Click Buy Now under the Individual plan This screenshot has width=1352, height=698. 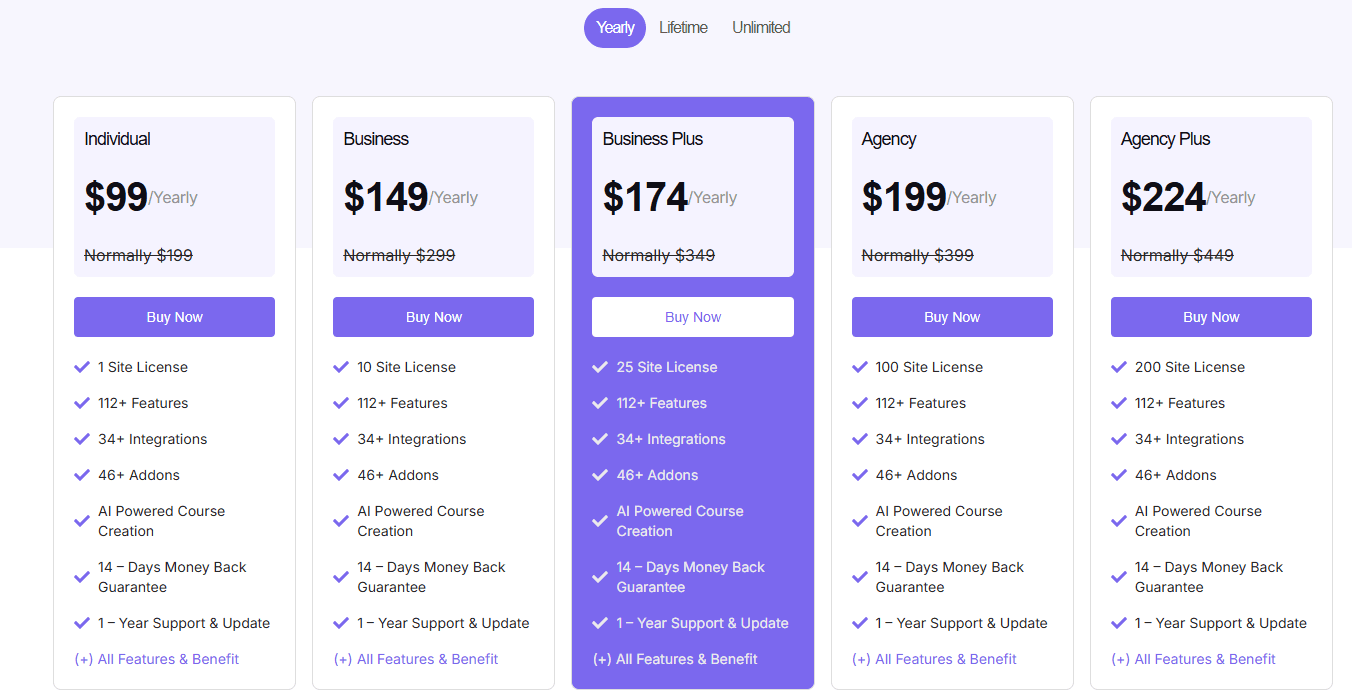point(174,316)
